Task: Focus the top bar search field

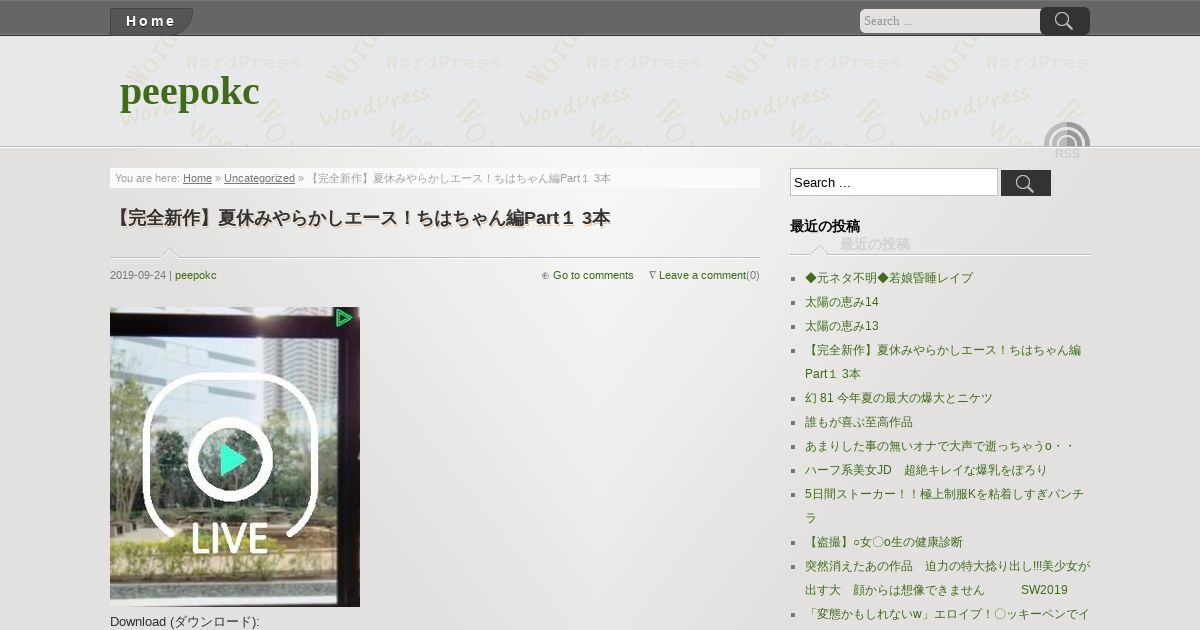Action: (x=950, y=21)
